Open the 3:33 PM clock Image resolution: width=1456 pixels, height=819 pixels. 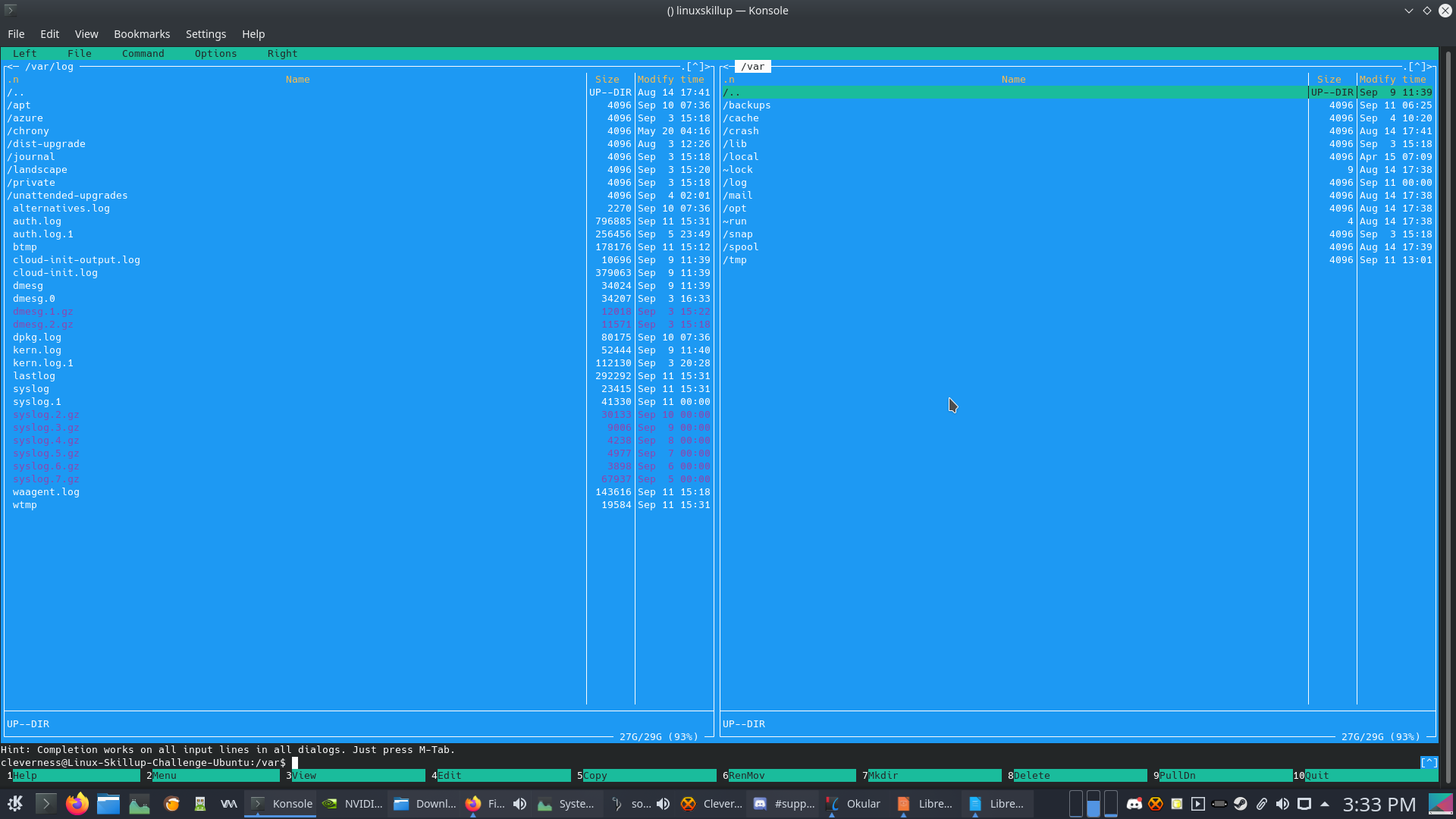click(x=1379, y=804)
